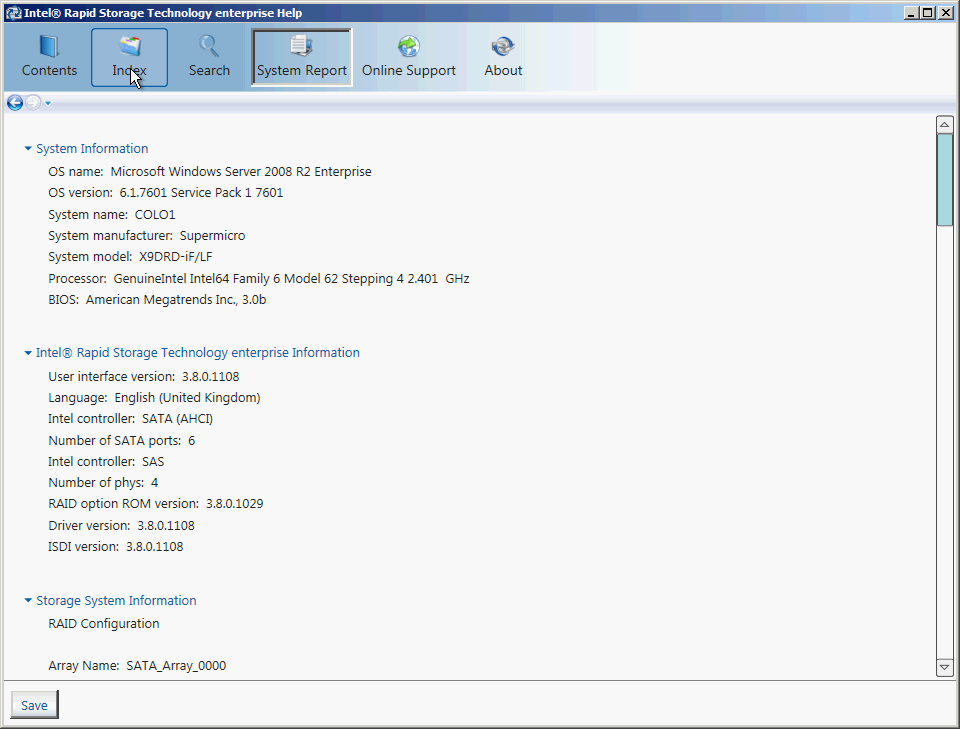Open the Online Support globe icon
The image size is (960, 729).
(x=408, y=46)
